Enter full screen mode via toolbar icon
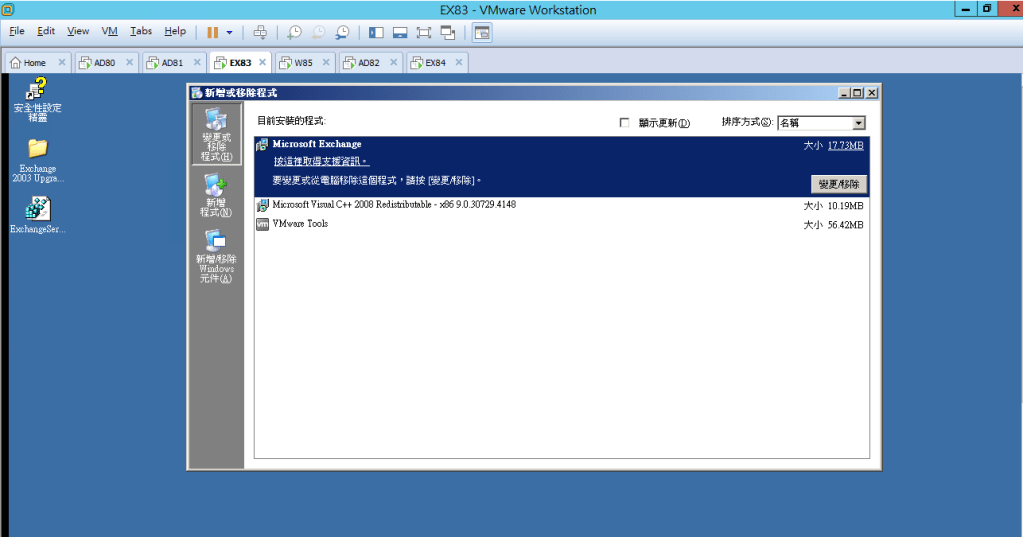1023x537 pixels. [x=423, y=32]
